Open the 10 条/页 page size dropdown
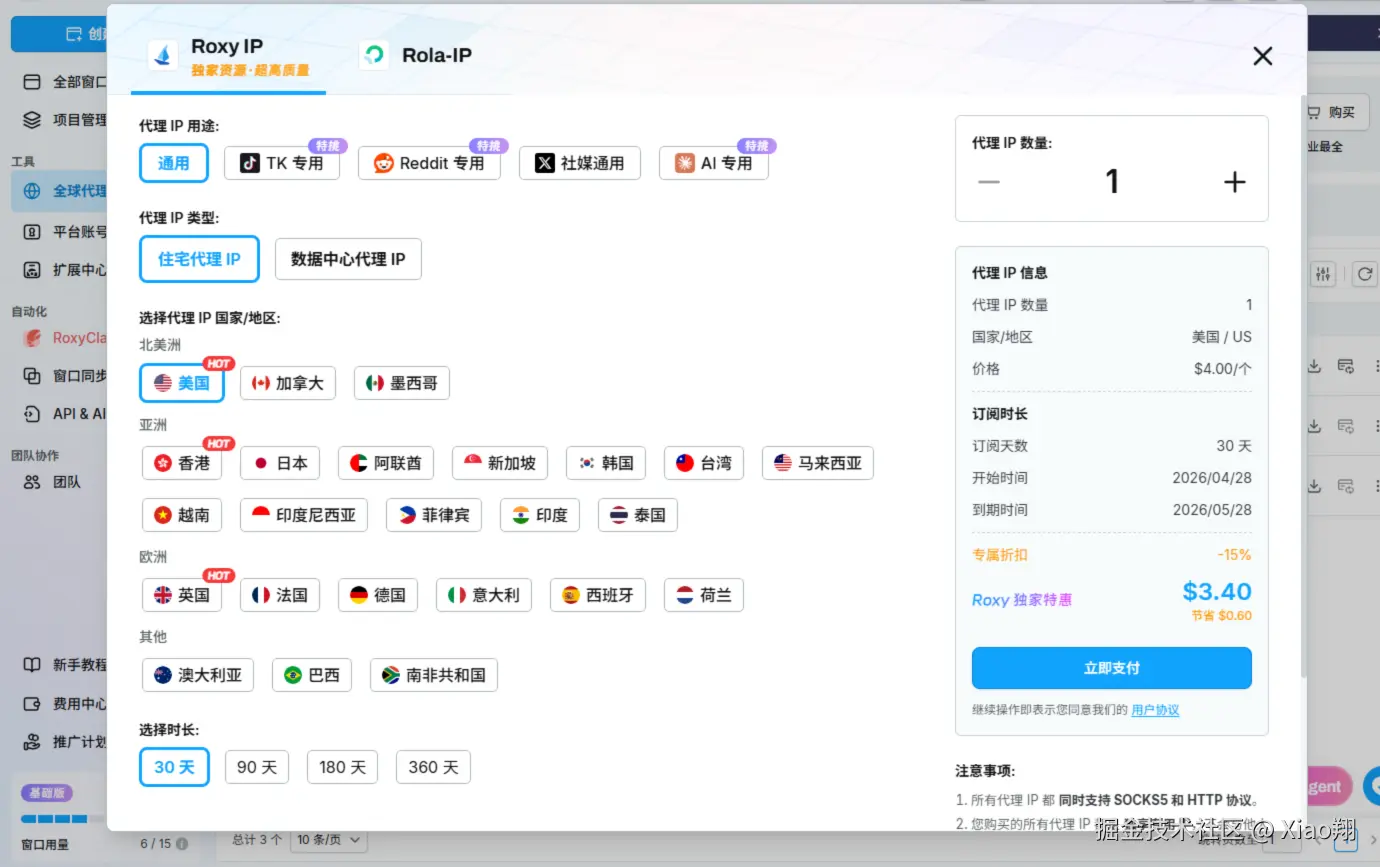 pos(328,840)
